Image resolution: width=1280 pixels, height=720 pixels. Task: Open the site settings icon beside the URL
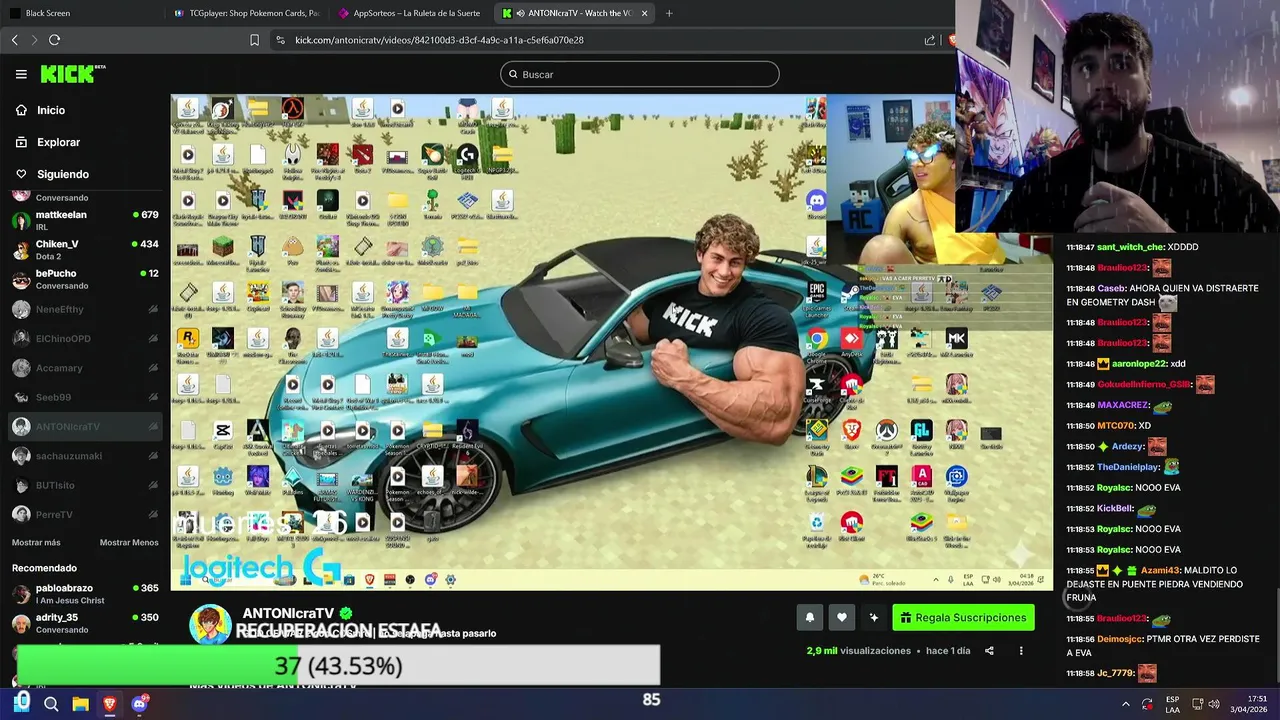pos(280,40)
